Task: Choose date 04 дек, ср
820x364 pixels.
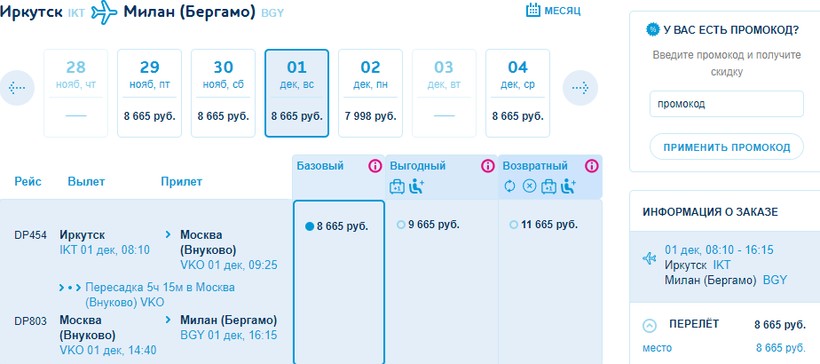Action: 518,93
